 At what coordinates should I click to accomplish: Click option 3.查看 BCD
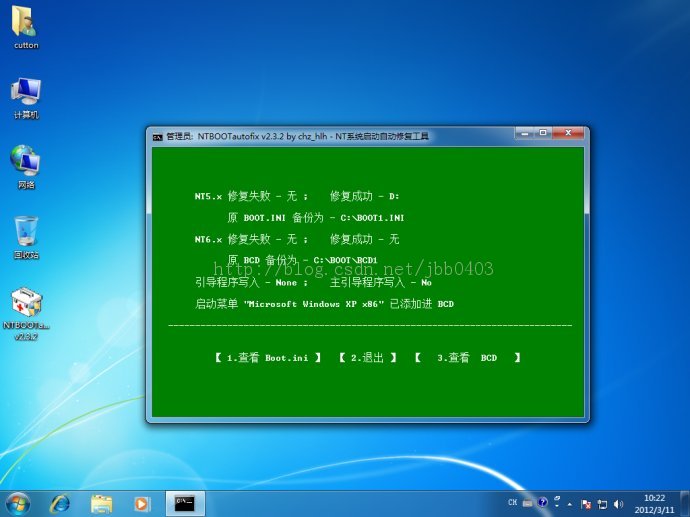click(x=467, y=358)
